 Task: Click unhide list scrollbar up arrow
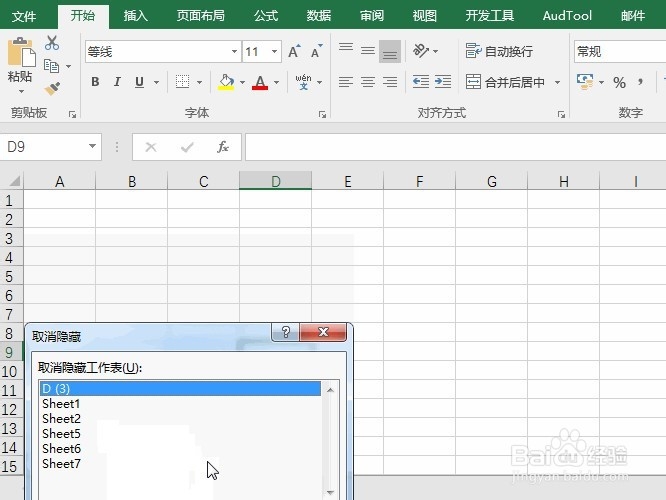330,390
